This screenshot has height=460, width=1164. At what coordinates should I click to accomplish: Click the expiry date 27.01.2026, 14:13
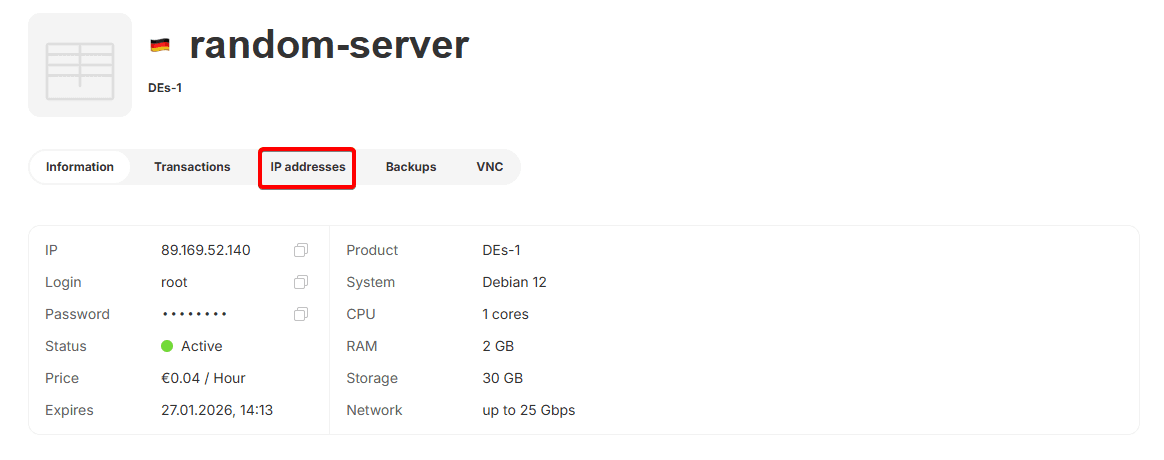(217, 410)
